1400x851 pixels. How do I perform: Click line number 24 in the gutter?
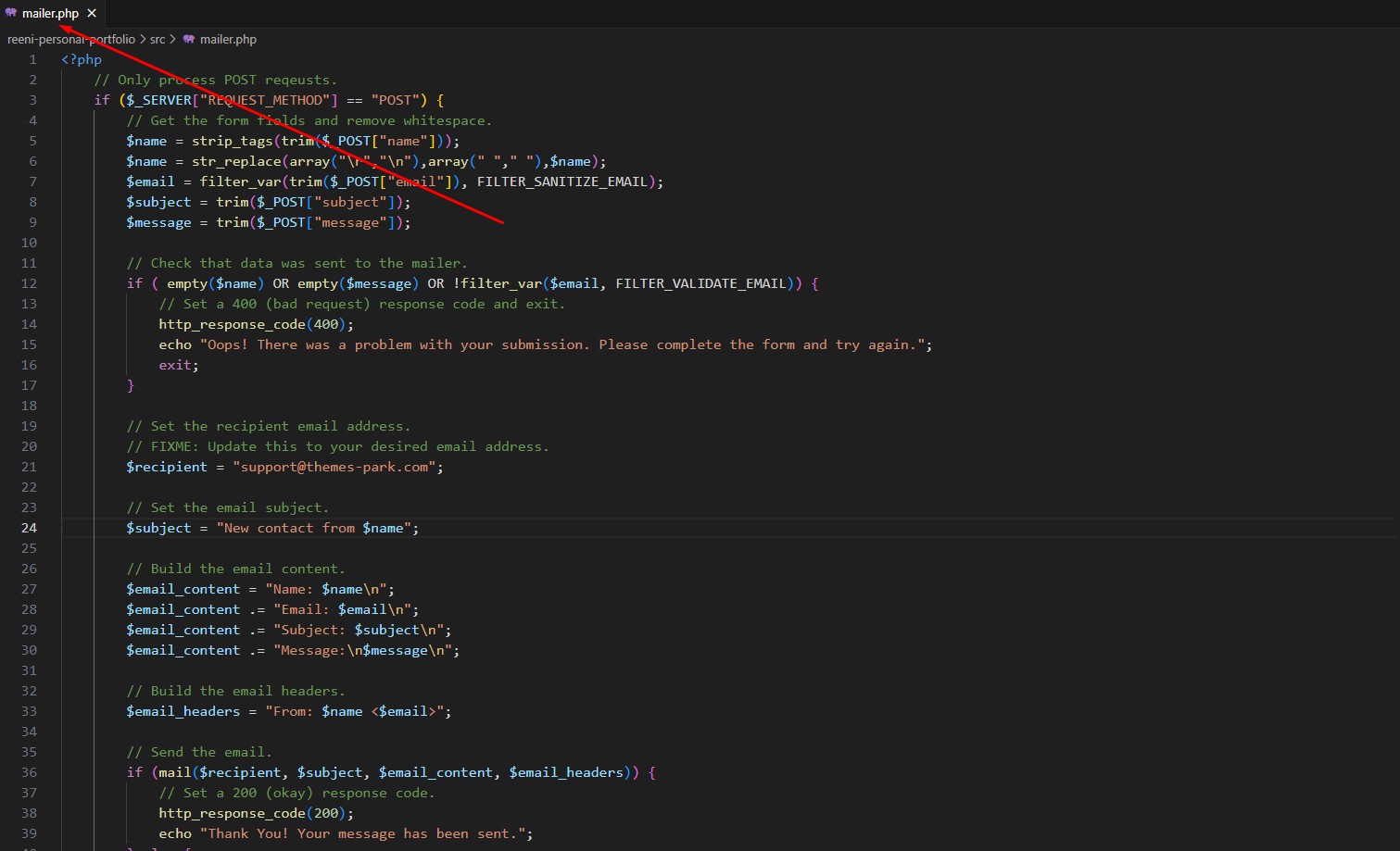pyautogui.click(x=29, y=528)
